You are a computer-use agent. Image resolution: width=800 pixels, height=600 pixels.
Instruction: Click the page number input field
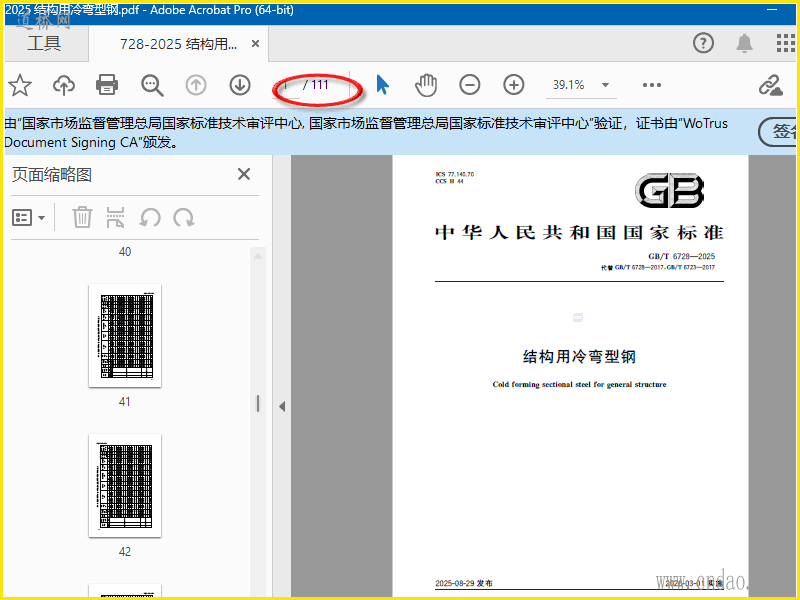tap(287, 85)
